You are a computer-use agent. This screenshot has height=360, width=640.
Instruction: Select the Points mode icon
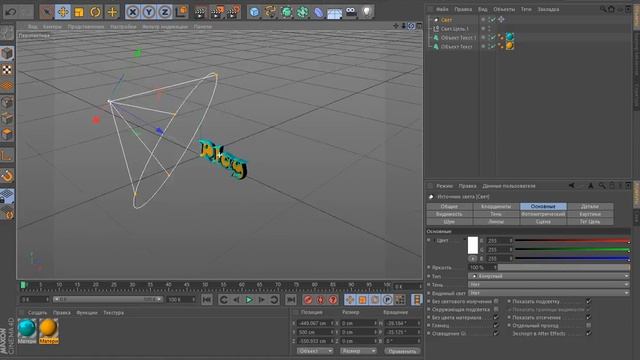7,102
